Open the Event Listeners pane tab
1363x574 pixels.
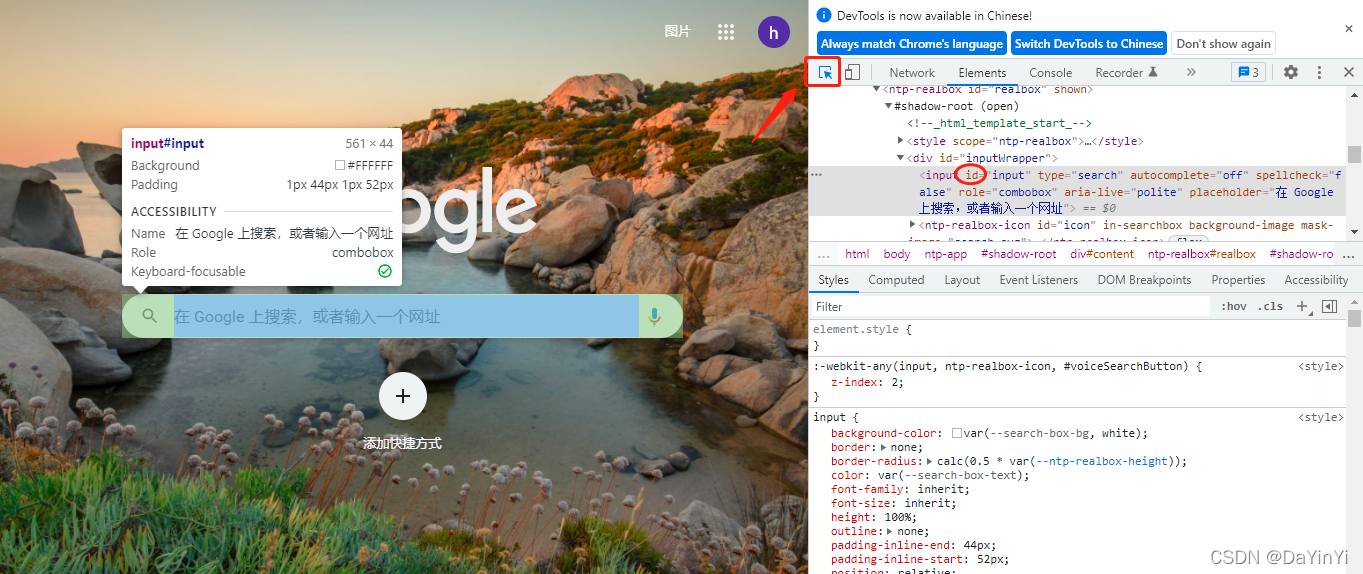click(x=1041, y=280)
